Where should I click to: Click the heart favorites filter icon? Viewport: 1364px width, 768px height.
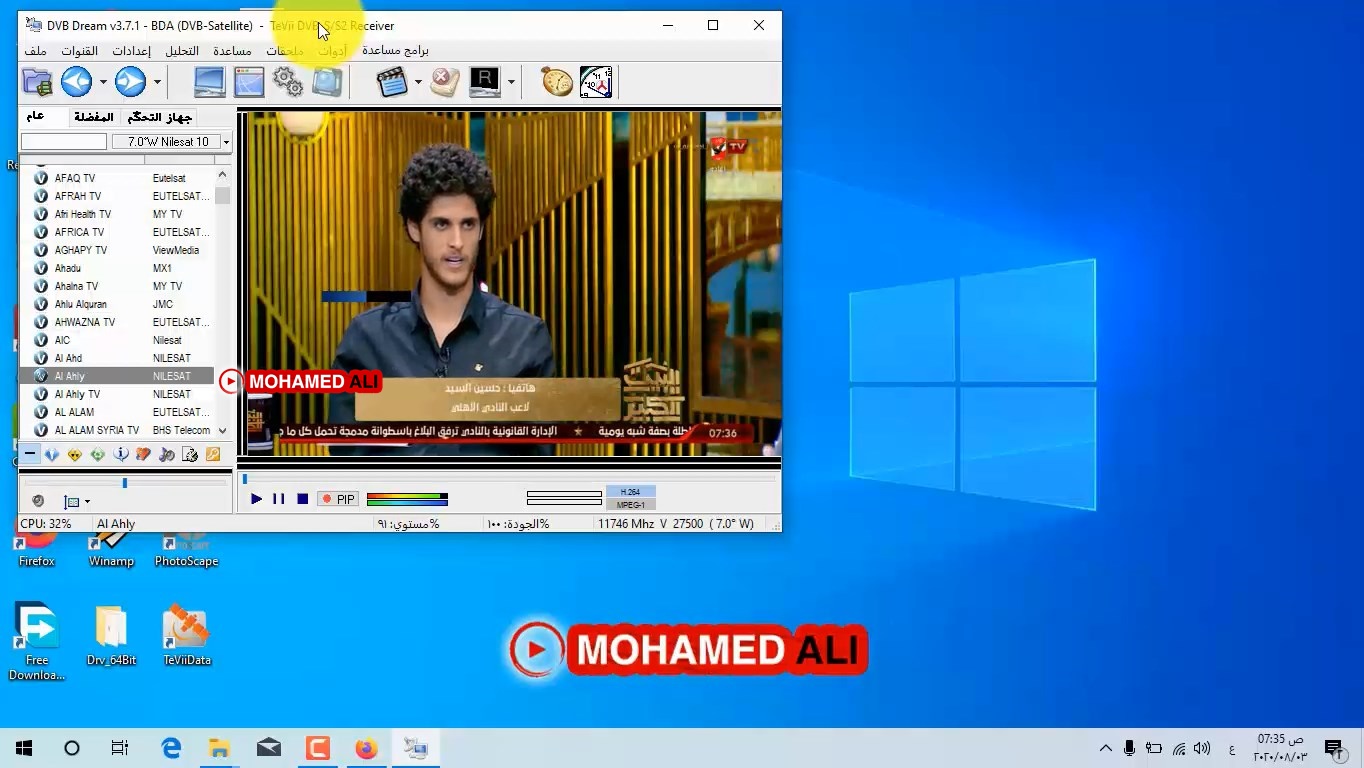pos(144,455)
